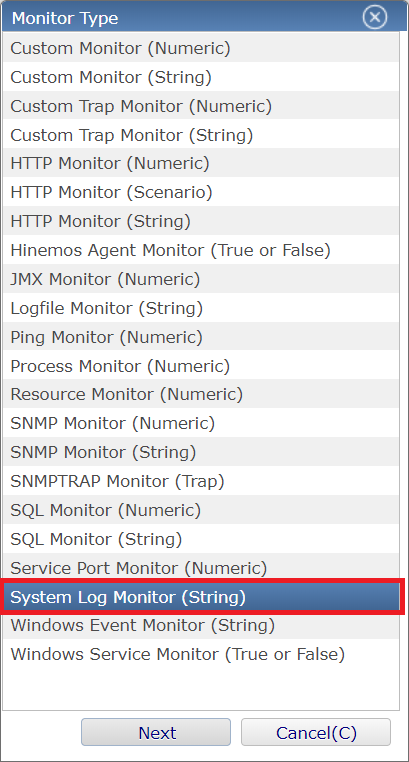Close the Monitor Type dialog
Screen dimensions: 409x762
point(375,17)
